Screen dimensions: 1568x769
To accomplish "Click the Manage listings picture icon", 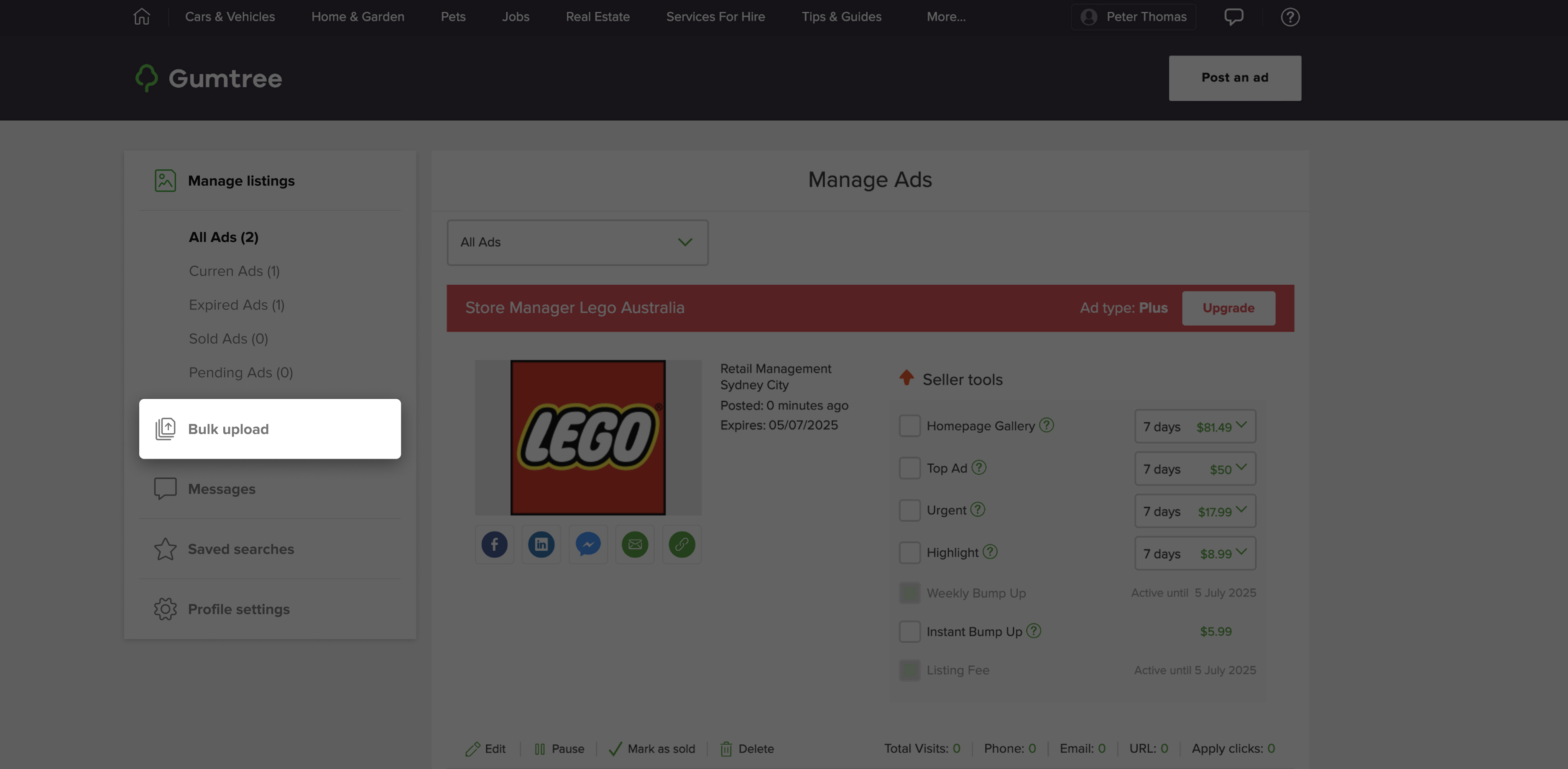I will (x=165, y=181).
